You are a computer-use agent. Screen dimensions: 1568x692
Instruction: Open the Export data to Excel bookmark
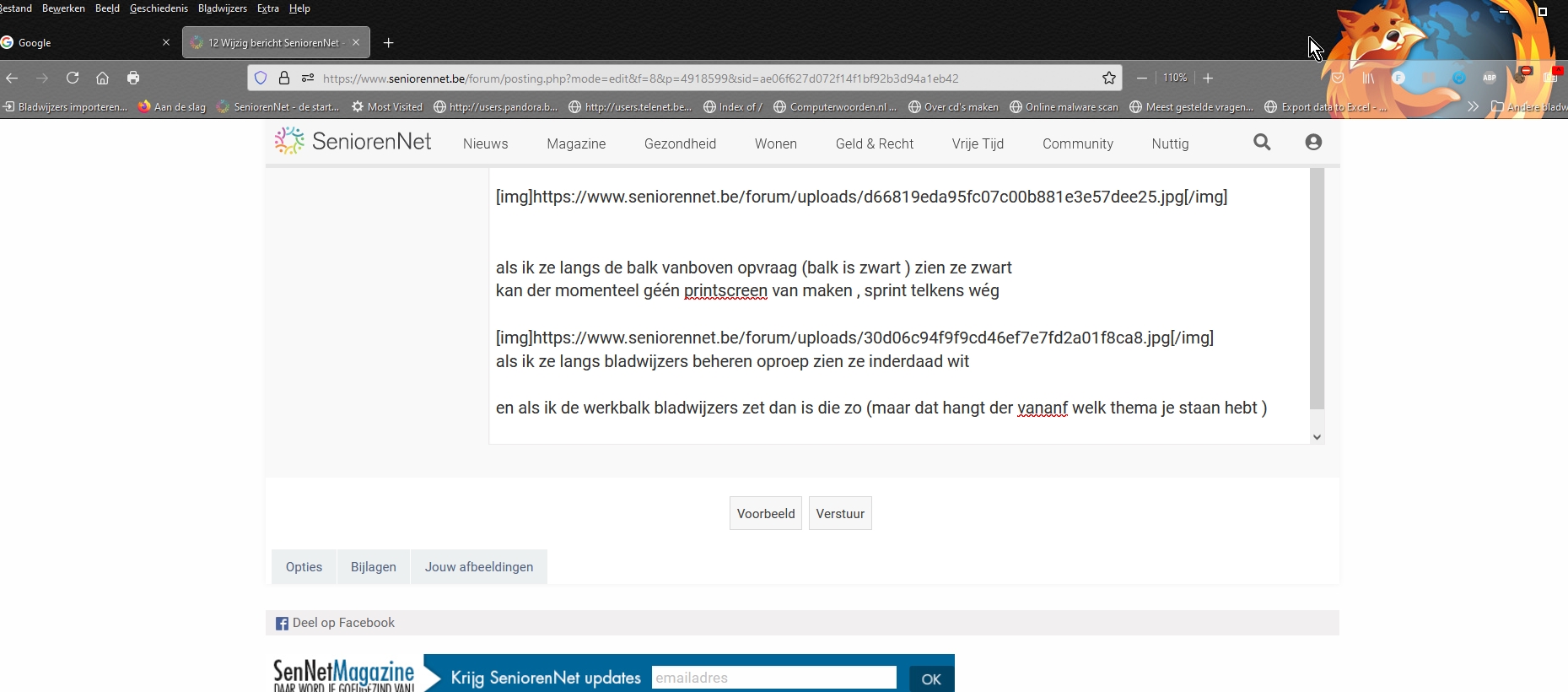point(1327,107)
